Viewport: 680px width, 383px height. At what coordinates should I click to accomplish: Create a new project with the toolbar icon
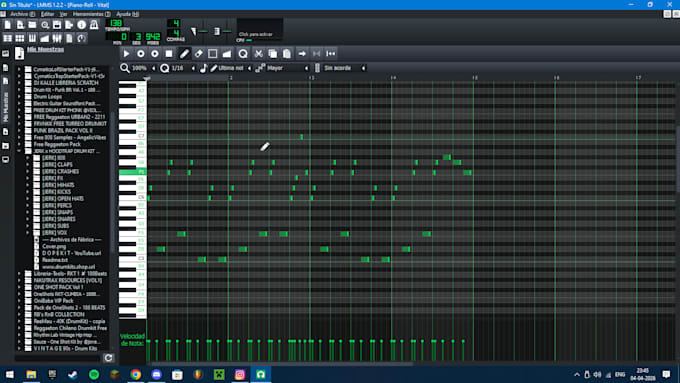click(x=8, y=25)
